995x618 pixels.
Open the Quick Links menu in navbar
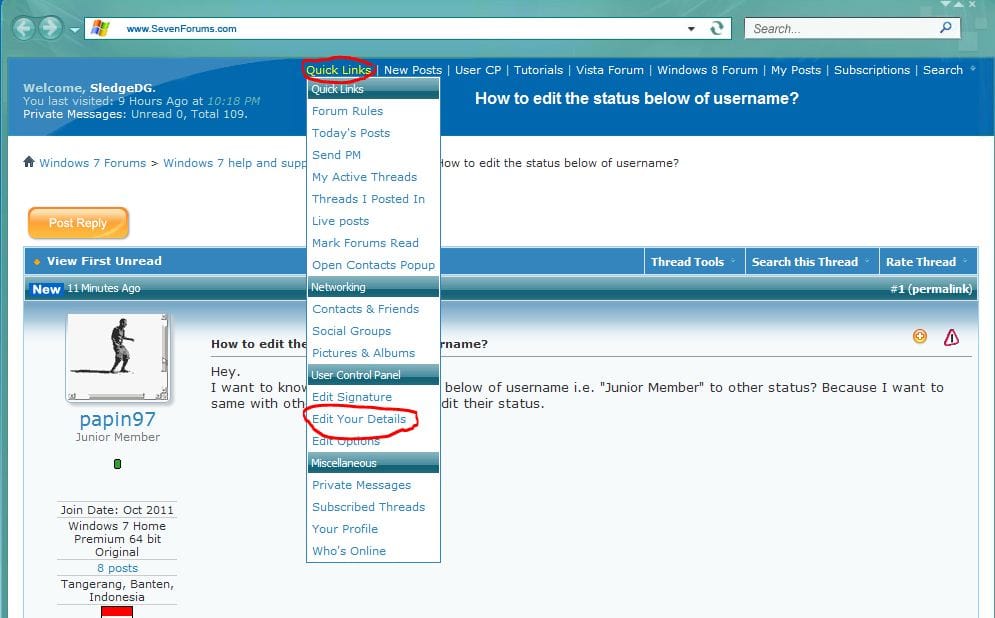click(338, 70)
